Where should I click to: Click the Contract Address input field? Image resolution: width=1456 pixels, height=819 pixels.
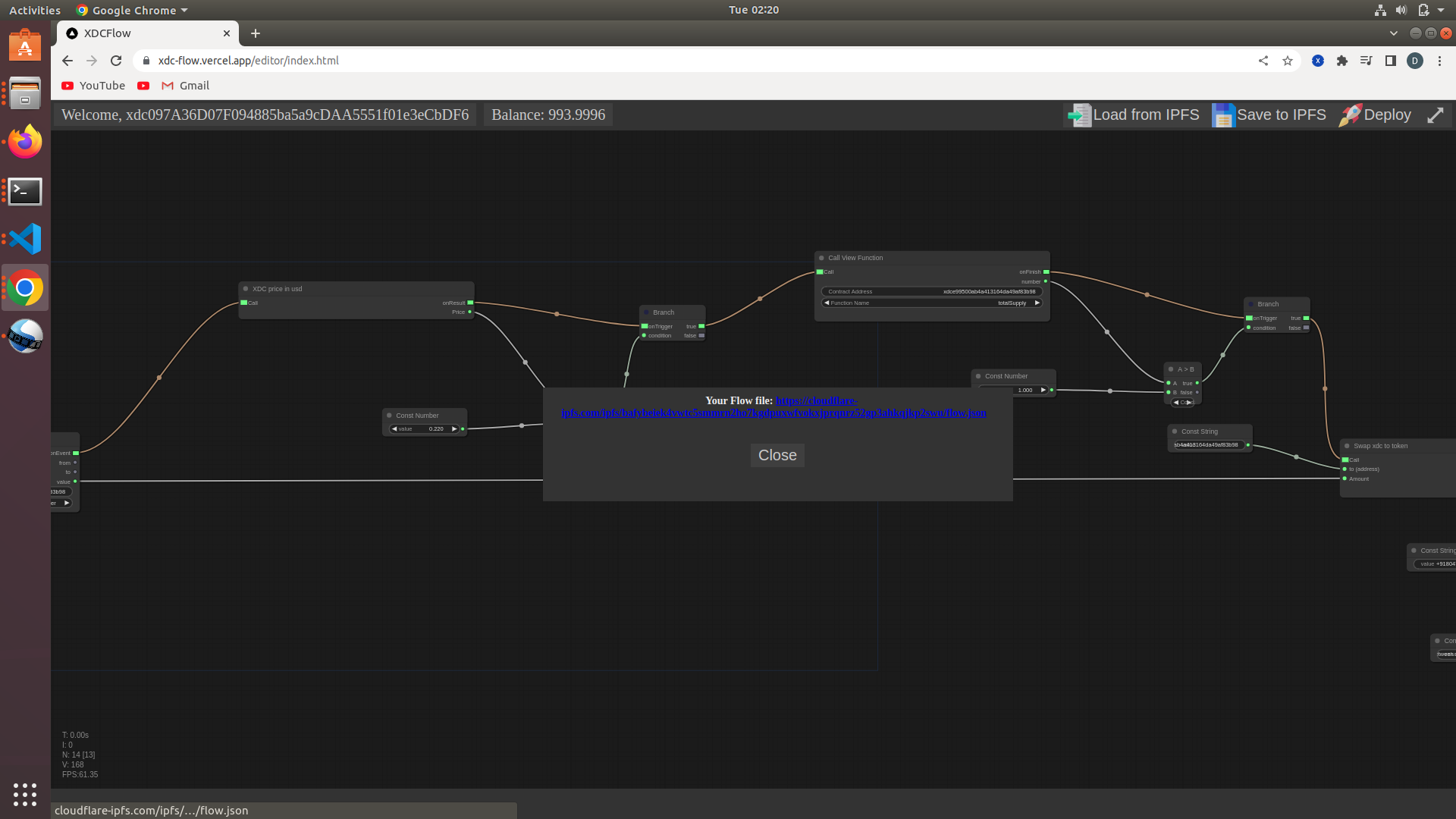pyautogui.click(x=931, y=291)
